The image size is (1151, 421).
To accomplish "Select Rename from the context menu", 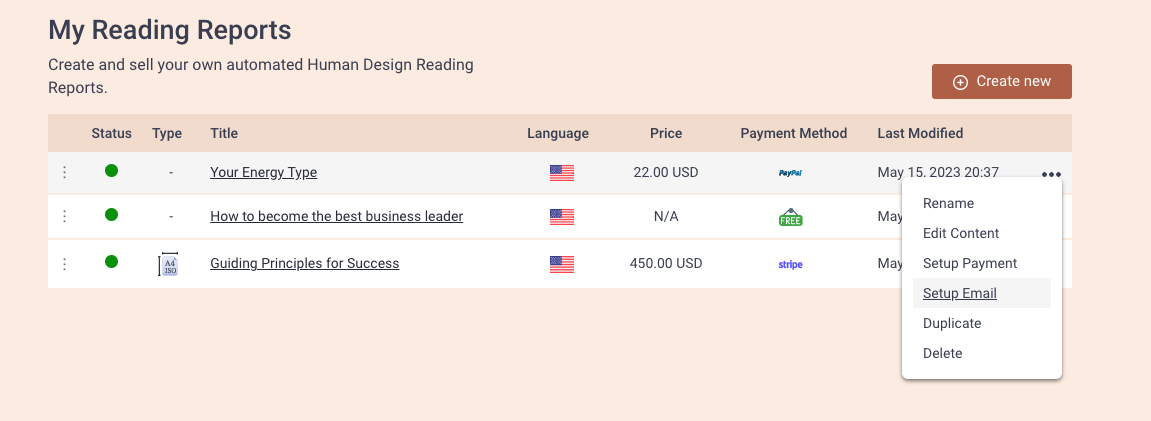I will coord(948,203).
